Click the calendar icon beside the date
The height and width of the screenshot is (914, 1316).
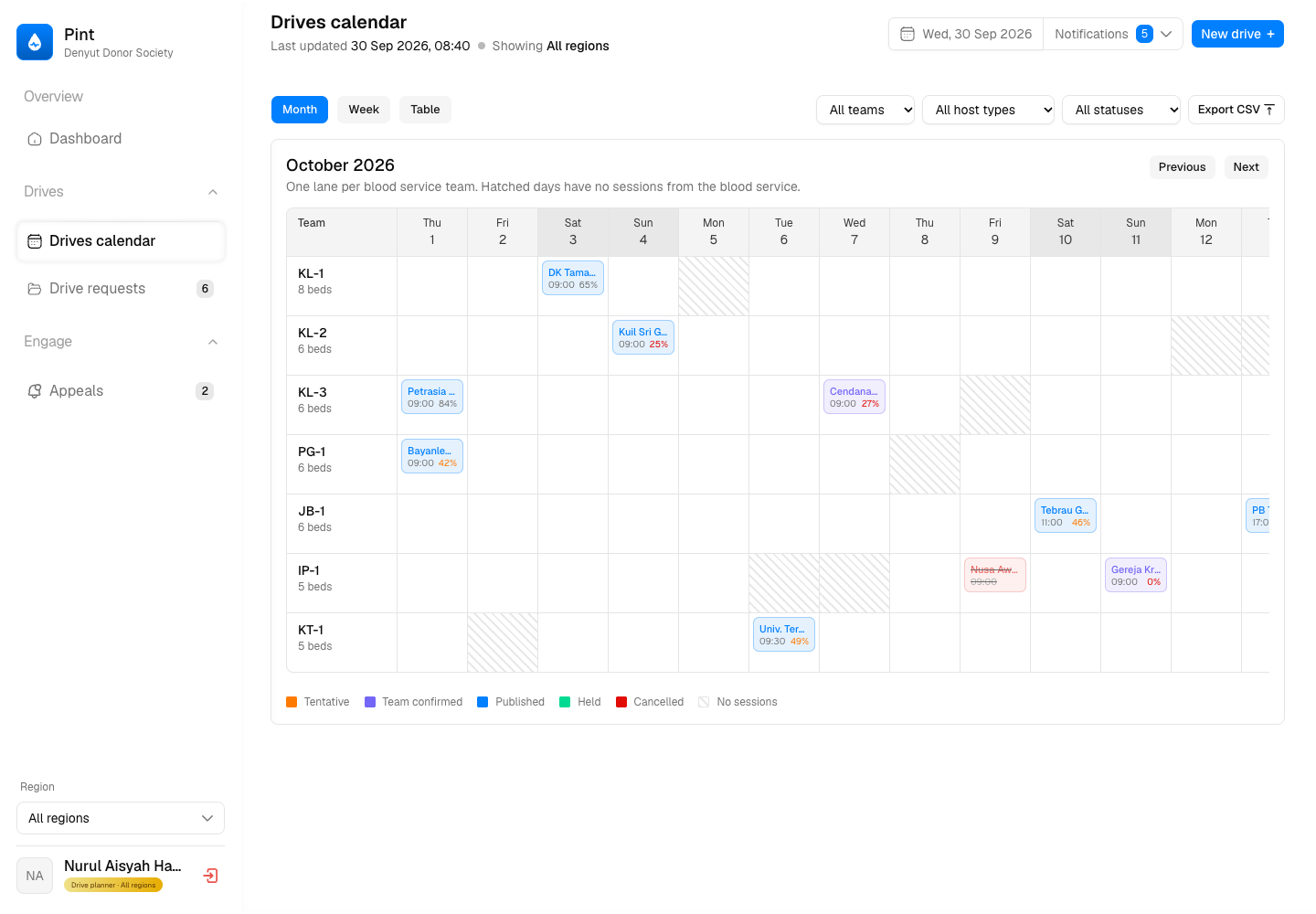click(907, 34)
